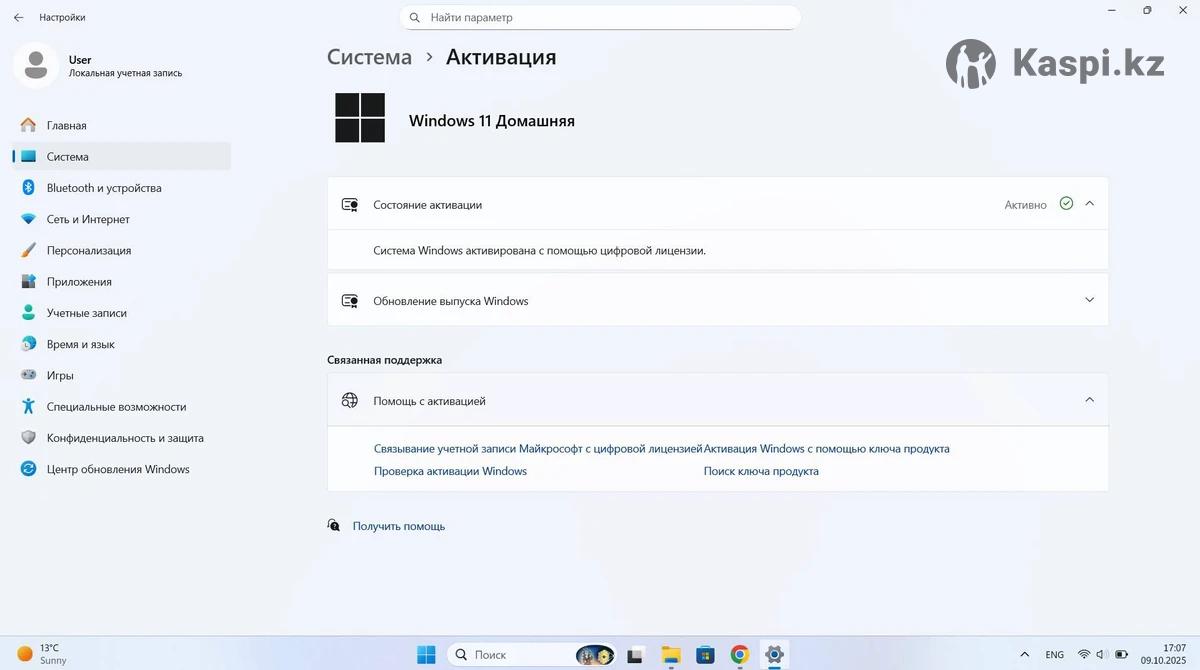Select Главная in the sidebar
This screenshot has width=1200, height=670.
click(x=66, y=126)
